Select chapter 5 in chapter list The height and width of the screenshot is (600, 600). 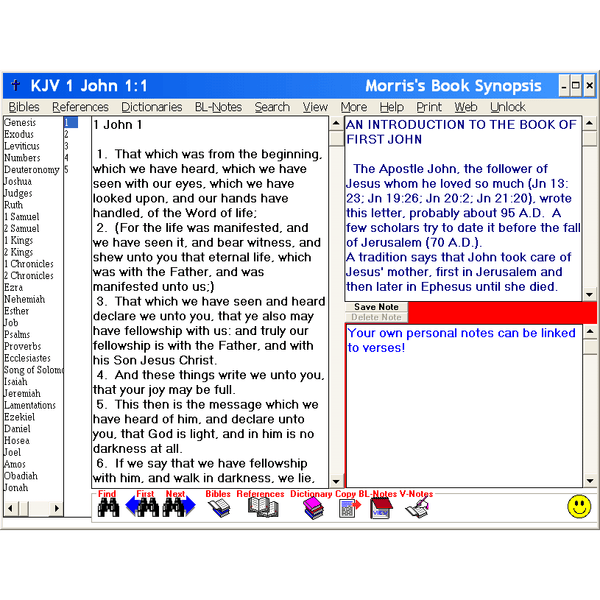[x=67, y=170]
